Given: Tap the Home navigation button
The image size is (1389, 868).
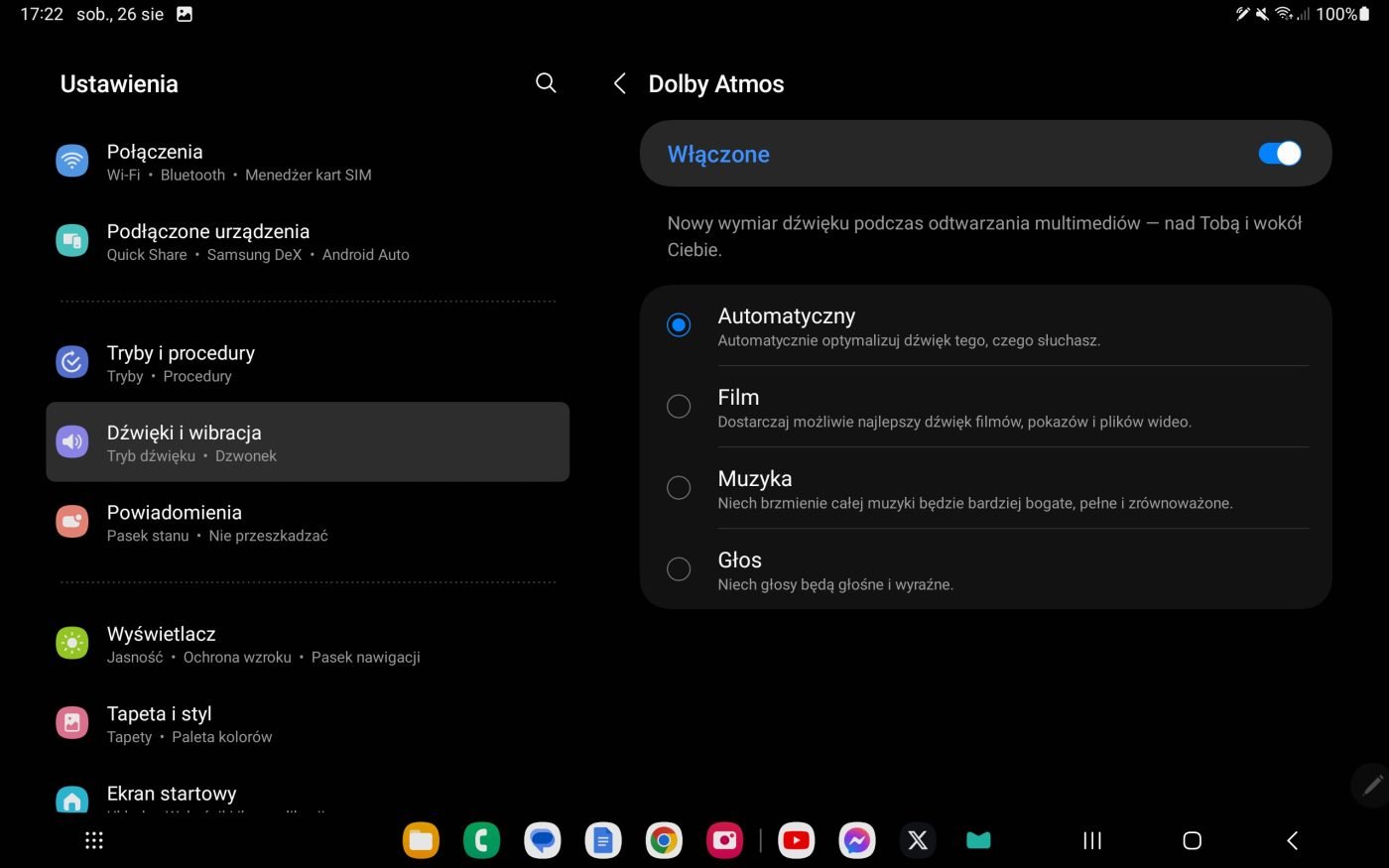Looking at the screenshot, I should (1193, 840).
